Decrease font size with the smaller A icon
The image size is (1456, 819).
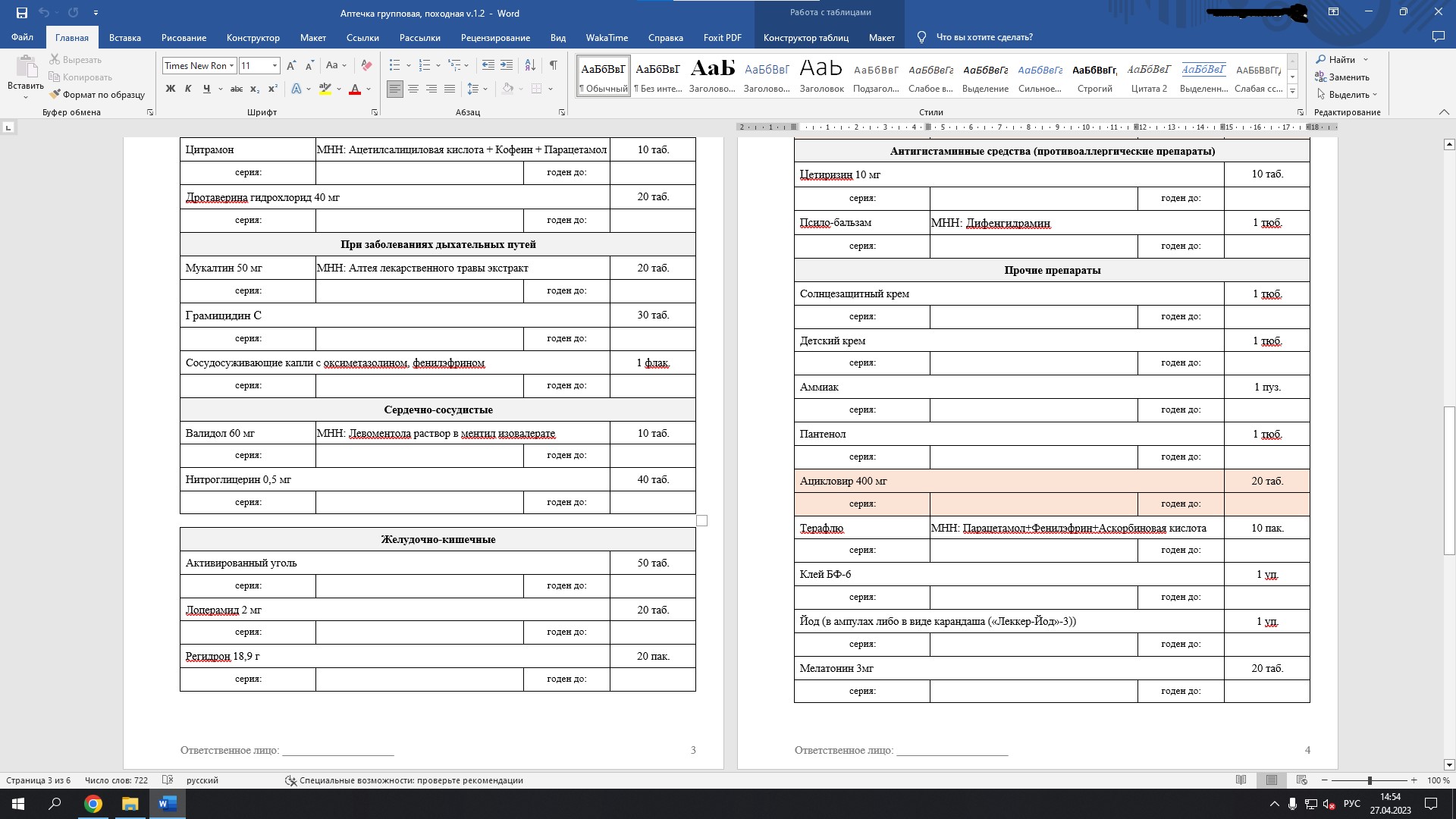(309, 66)
